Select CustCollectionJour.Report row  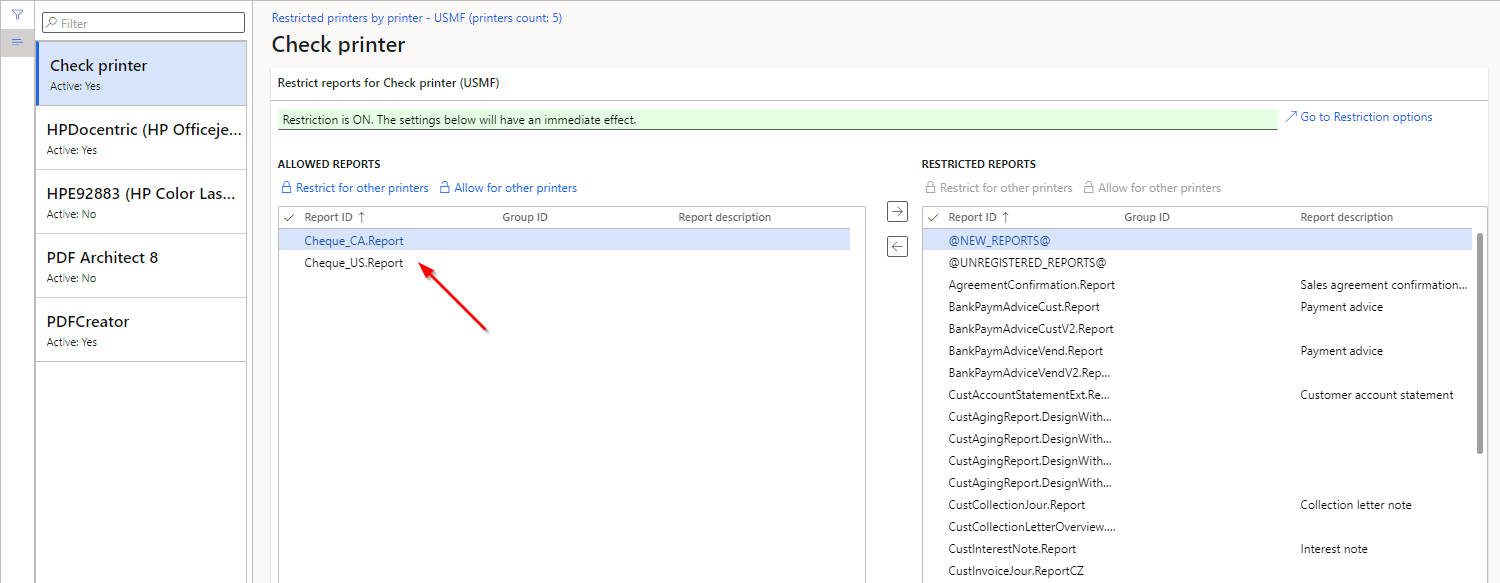(x=1198, y=505)
